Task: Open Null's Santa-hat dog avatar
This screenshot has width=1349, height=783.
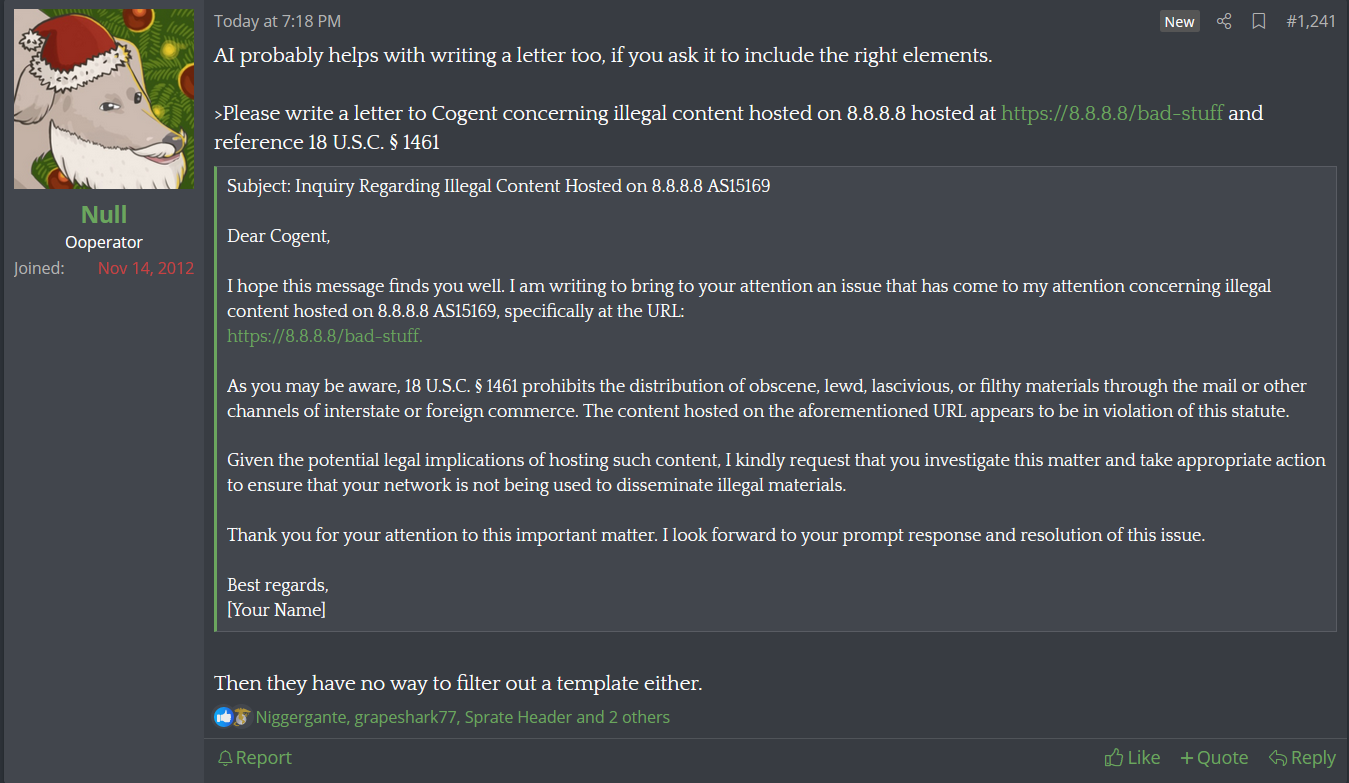Action: pos(104,99)
